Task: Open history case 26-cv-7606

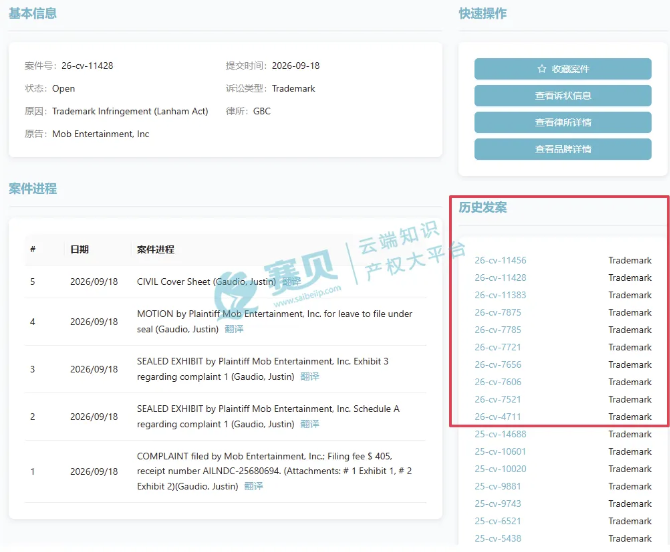Action: (498, 382)
